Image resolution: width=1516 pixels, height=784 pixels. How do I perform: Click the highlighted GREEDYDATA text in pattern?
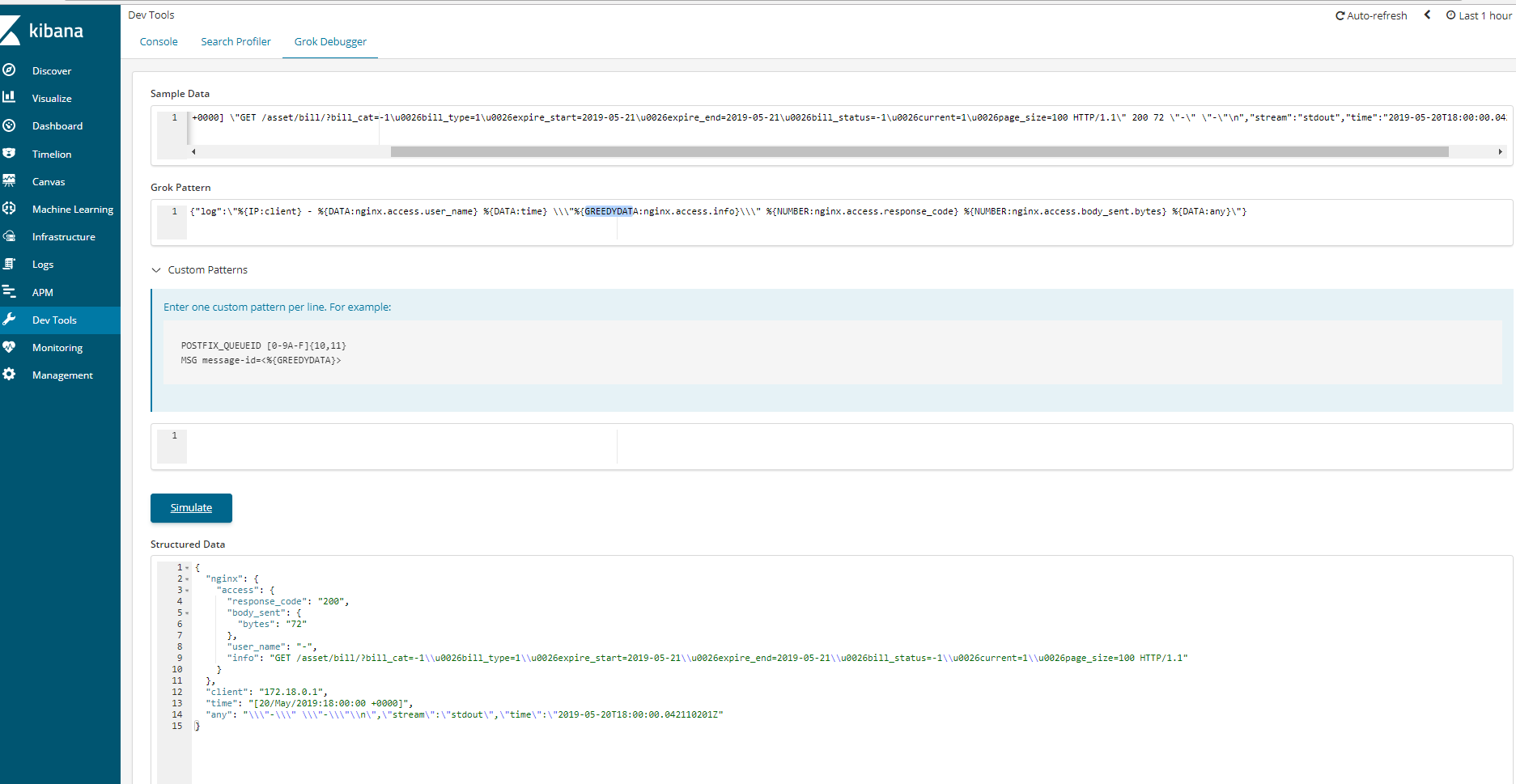[608, 211]
